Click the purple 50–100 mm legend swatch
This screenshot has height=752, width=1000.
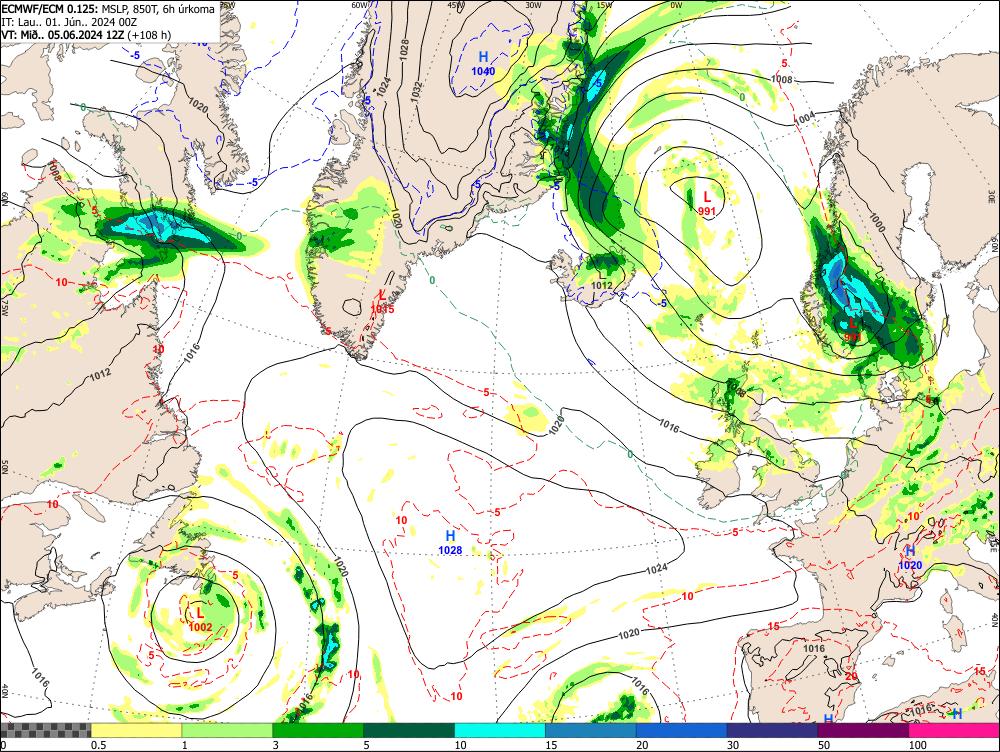(x=864, y=730)
